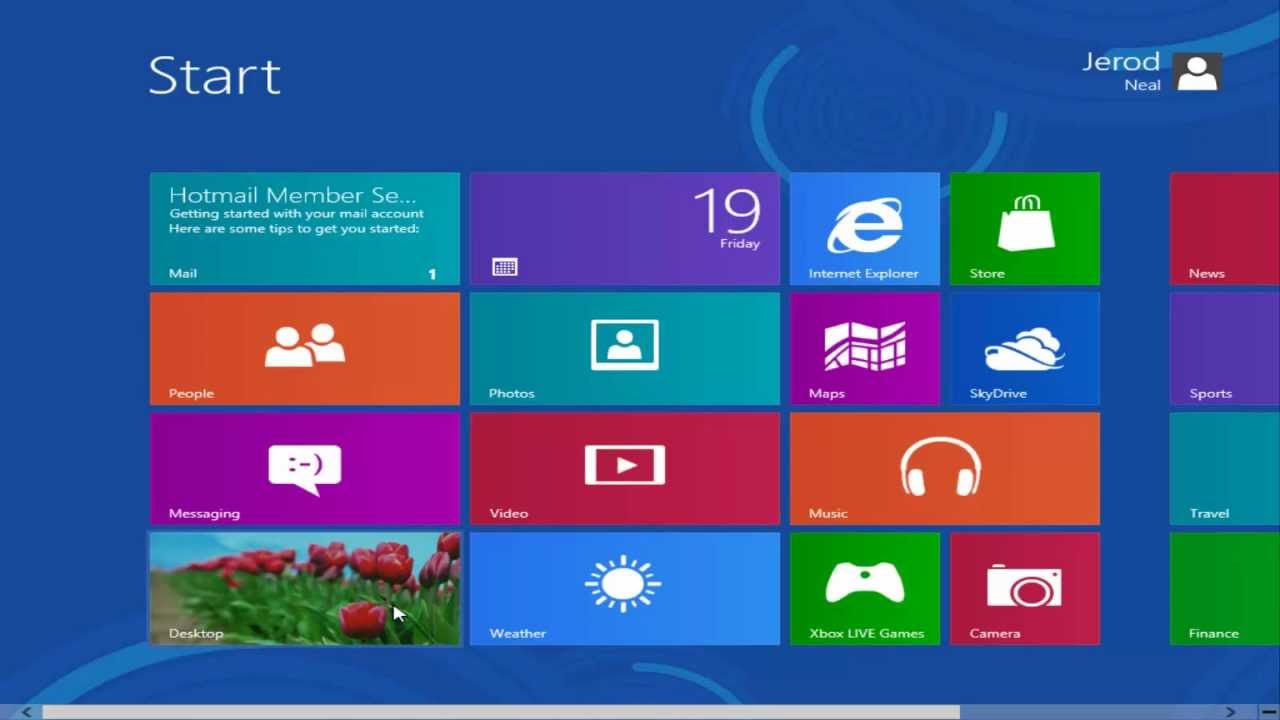Click the horizontal scrollbar thumb
1280x720 pixels.
pyautogui.click(x=501, y=712)
